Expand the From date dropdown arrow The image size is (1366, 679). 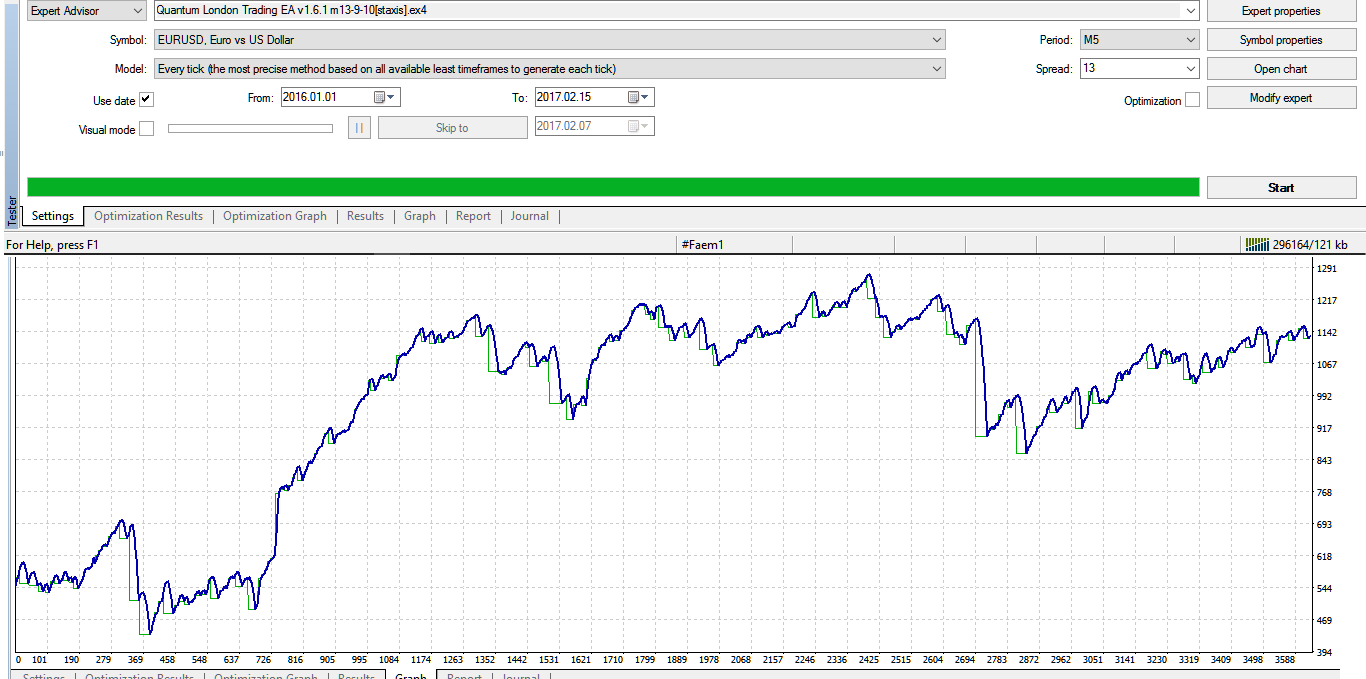(392, 98)
